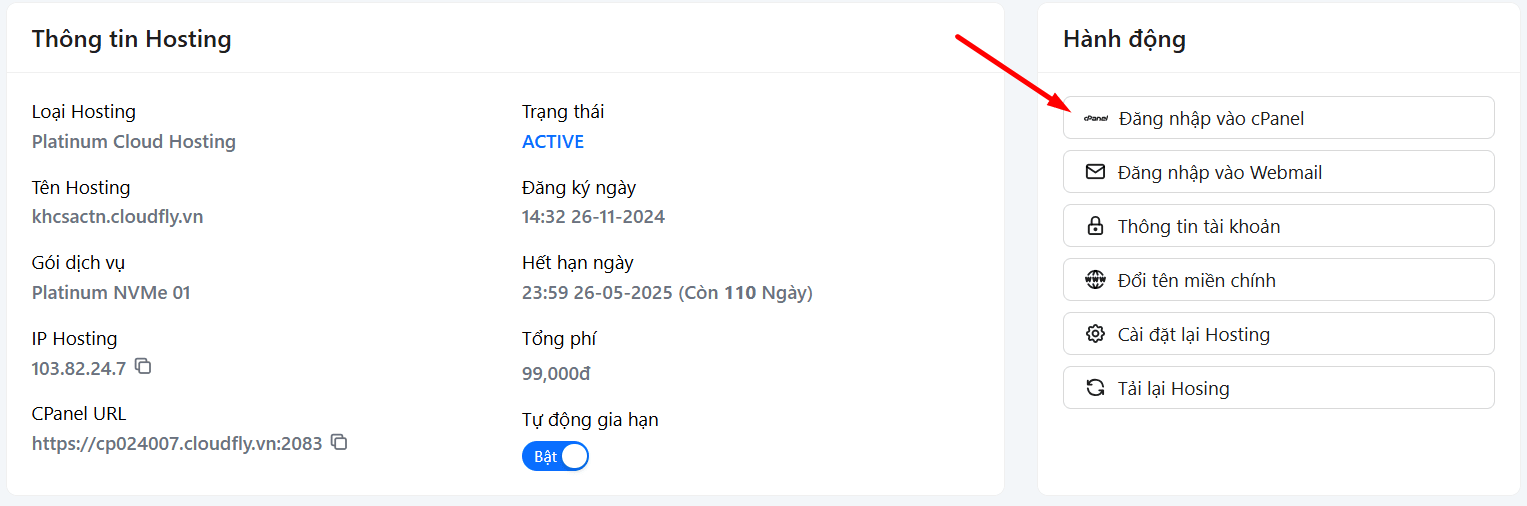Click the cPanel URL link text
Image resolution: width=1527 pixels, height=506 pixels.
177,443
